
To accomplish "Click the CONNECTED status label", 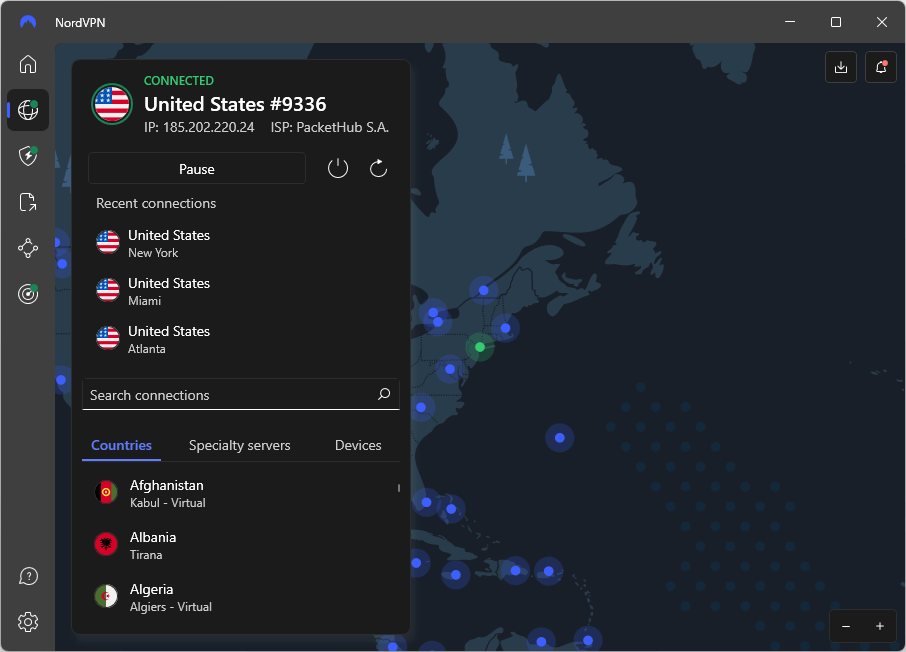I will [179, 80].
